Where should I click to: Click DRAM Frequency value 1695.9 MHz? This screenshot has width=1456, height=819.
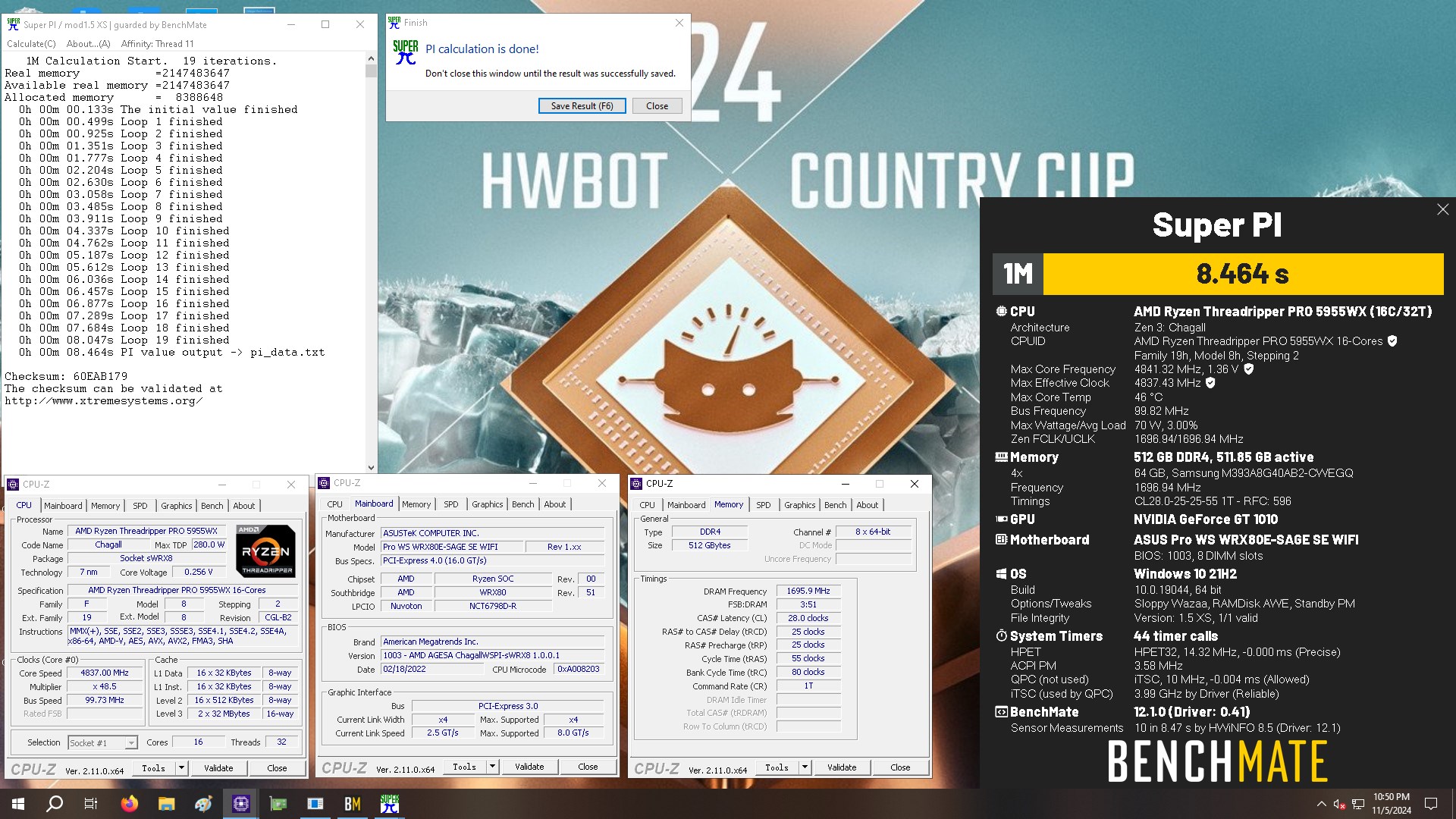[x=808, y=591]
